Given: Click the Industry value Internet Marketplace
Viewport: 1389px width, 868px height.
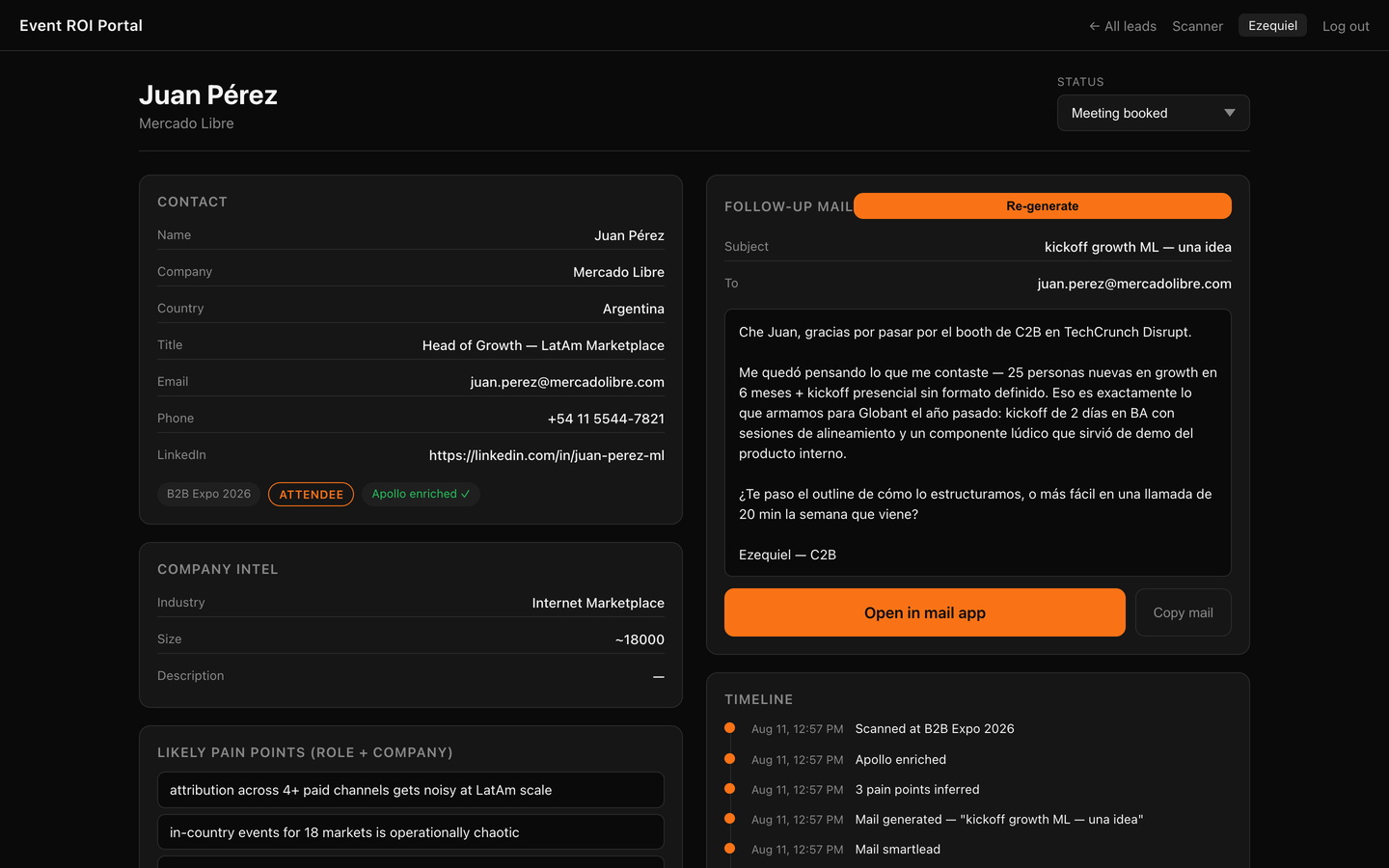Looking at the screenshot, I should [x=598, y=603].
